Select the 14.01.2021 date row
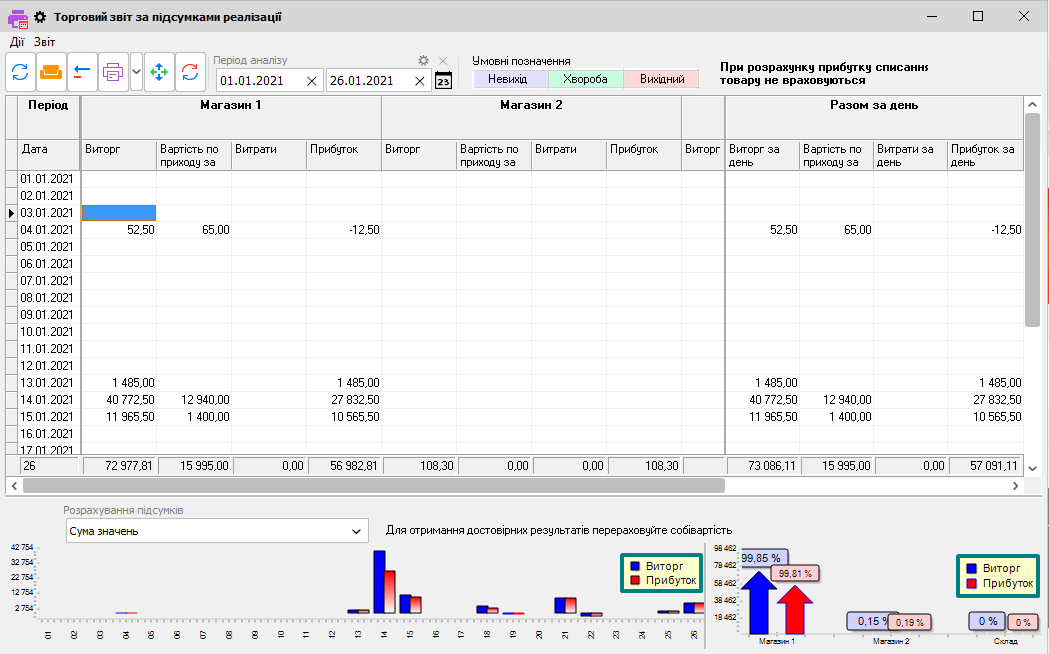 [x=48, y=399]
